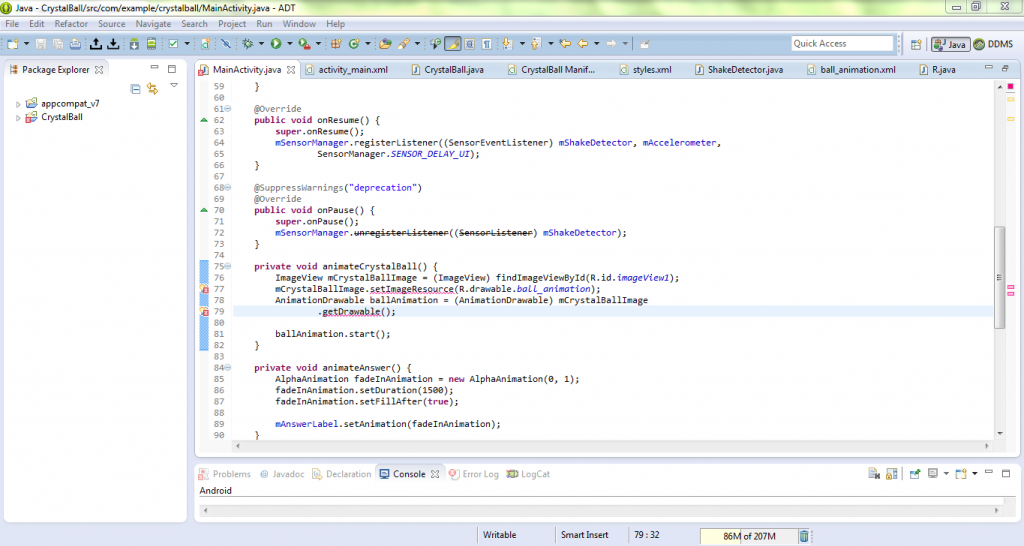Toggle Link with Editor in Package Explorer
The image size is (1024, 546).
point(153,89)
